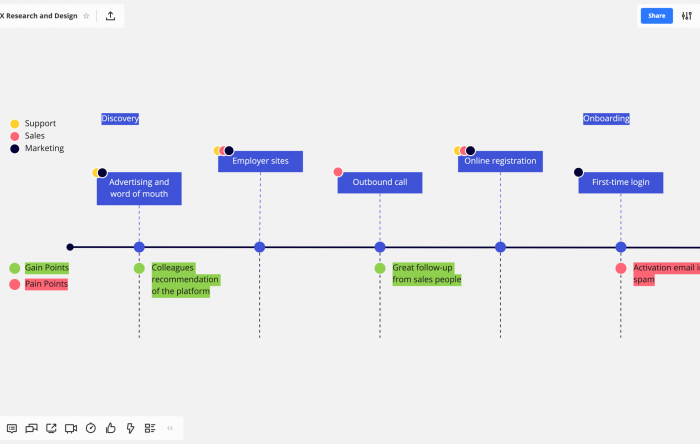
Task: Click the dark Marketing dot on Employer sites
Action: (x=229, y=150)
